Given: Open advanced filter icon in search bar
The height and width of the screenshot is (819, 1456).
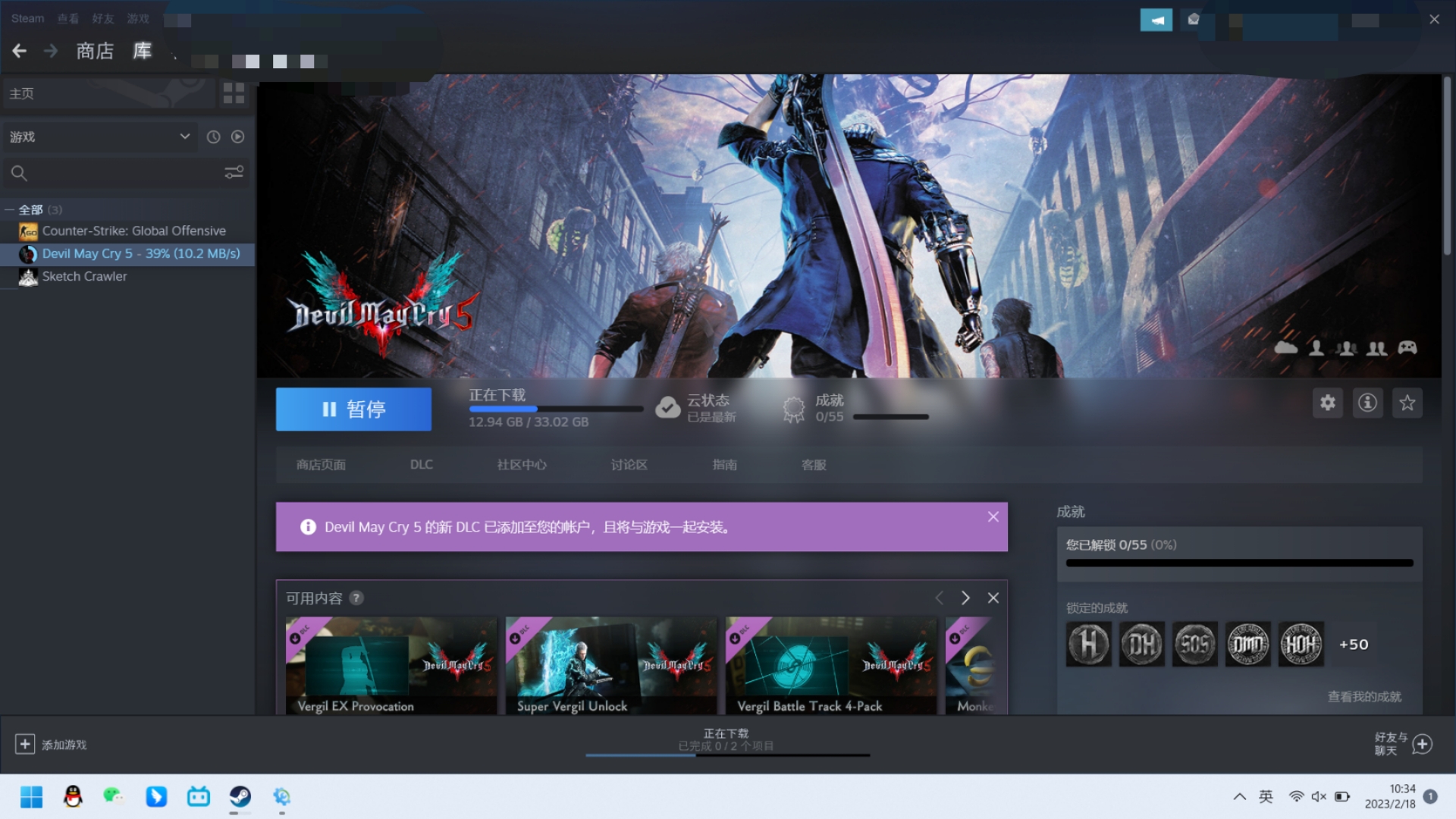Looking at the screenshot, I should coord(234,173).
